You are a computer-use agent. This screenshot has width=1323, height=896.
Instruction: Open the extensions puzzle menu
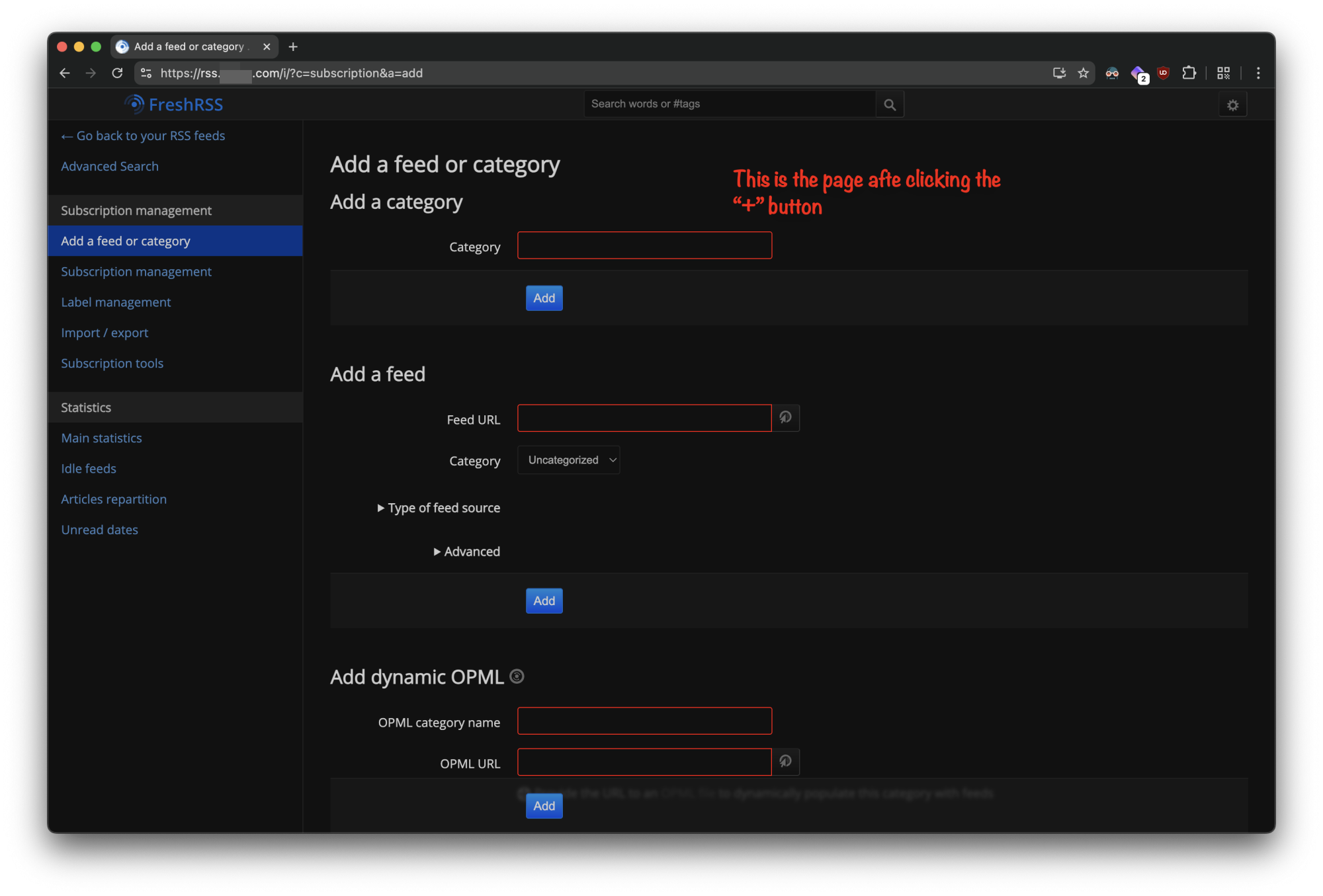(x=1189, y=73)
